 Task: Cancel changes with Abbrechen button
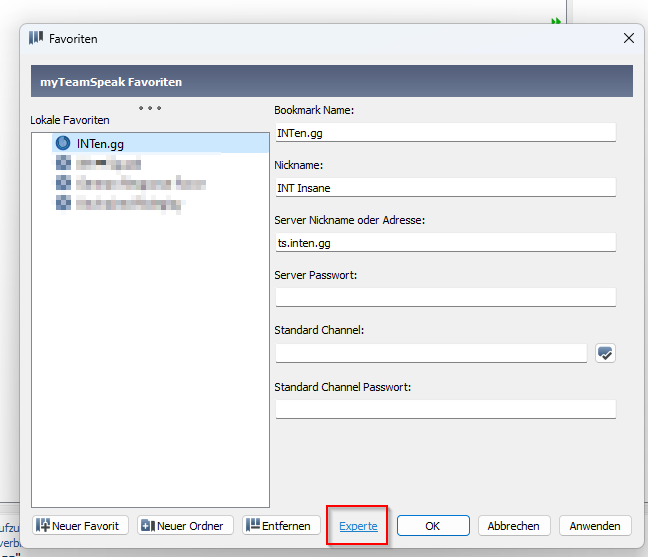[514, 526]
